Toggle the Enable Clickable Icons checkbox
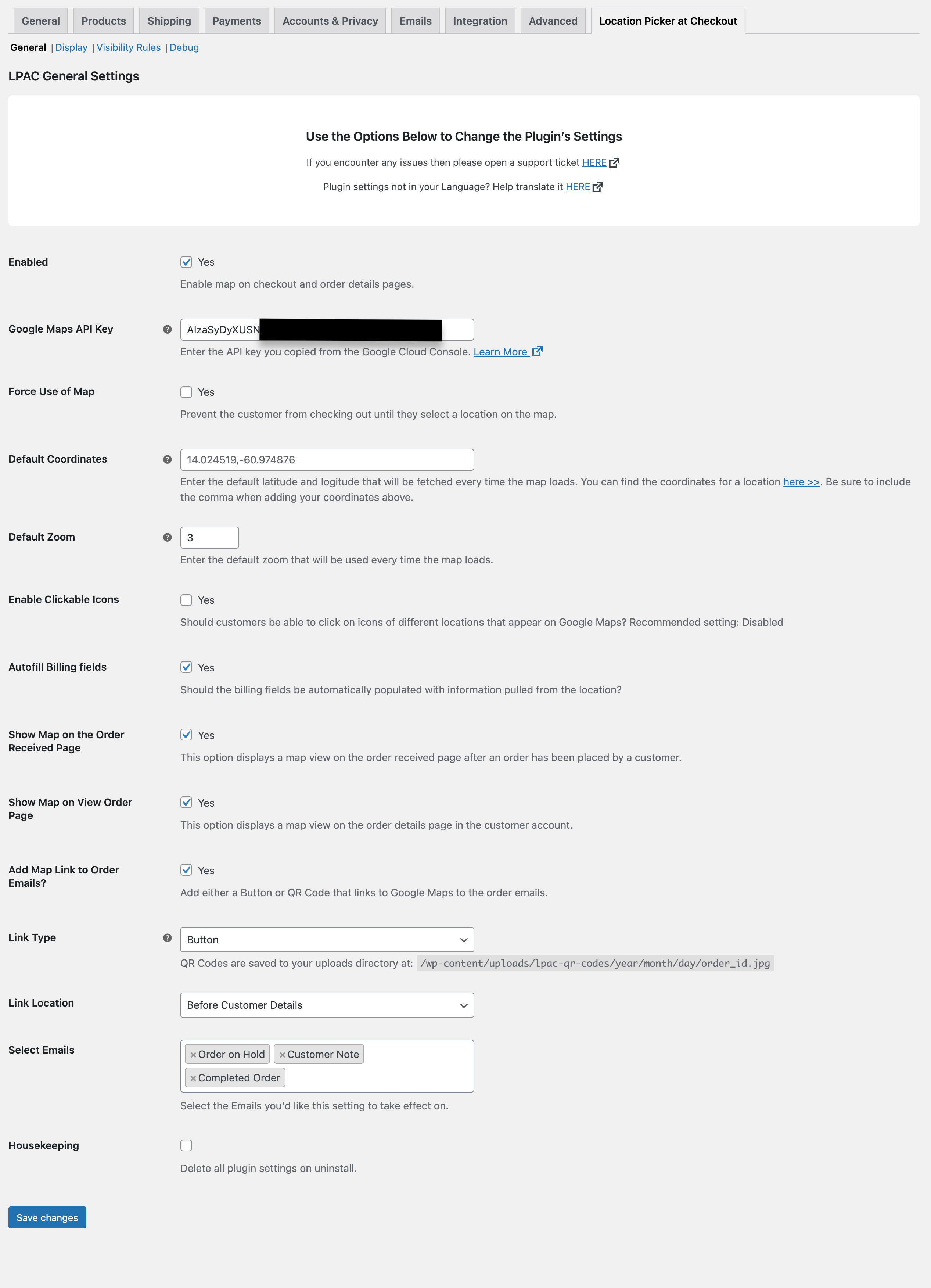This screenshot has height=1288, width=931. (186, 600)
